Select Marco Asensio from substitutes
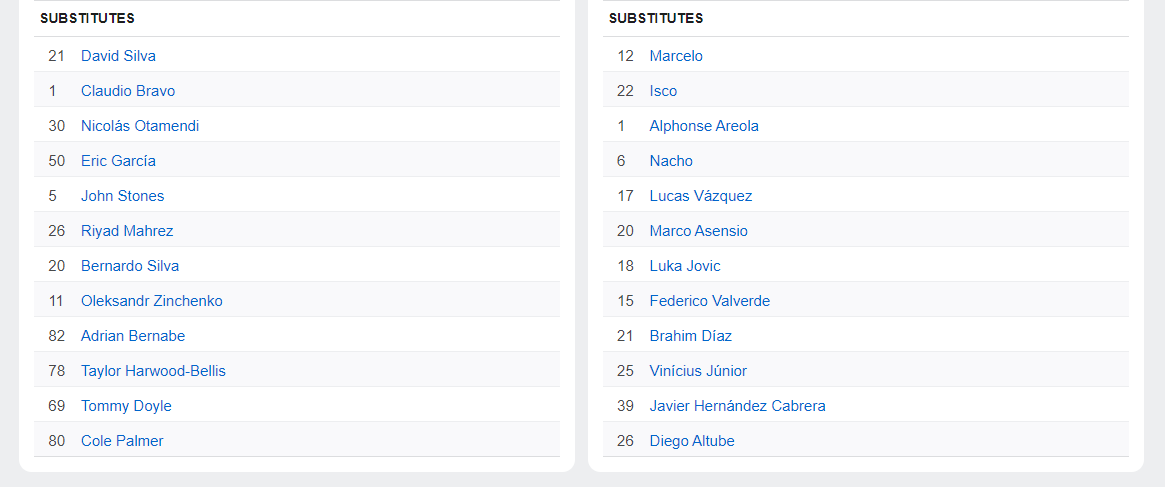 (698, 231)
